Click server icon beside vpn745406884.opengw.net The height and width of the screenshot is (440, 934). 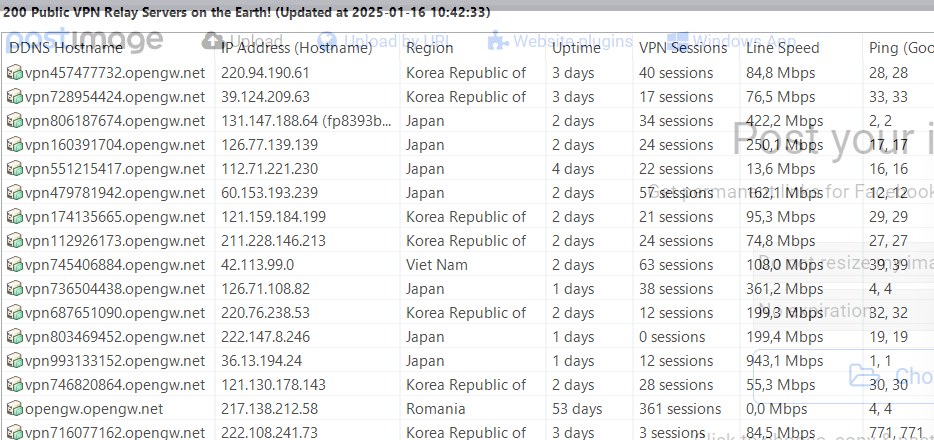click(15, 265)
